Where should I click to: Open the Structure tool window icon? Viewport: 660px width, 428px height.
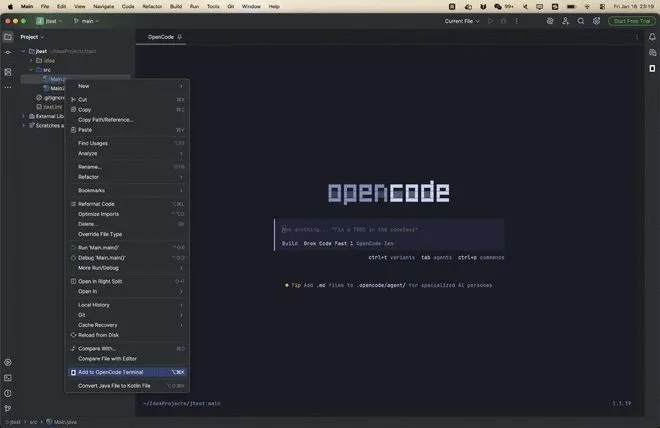[8, 72]
